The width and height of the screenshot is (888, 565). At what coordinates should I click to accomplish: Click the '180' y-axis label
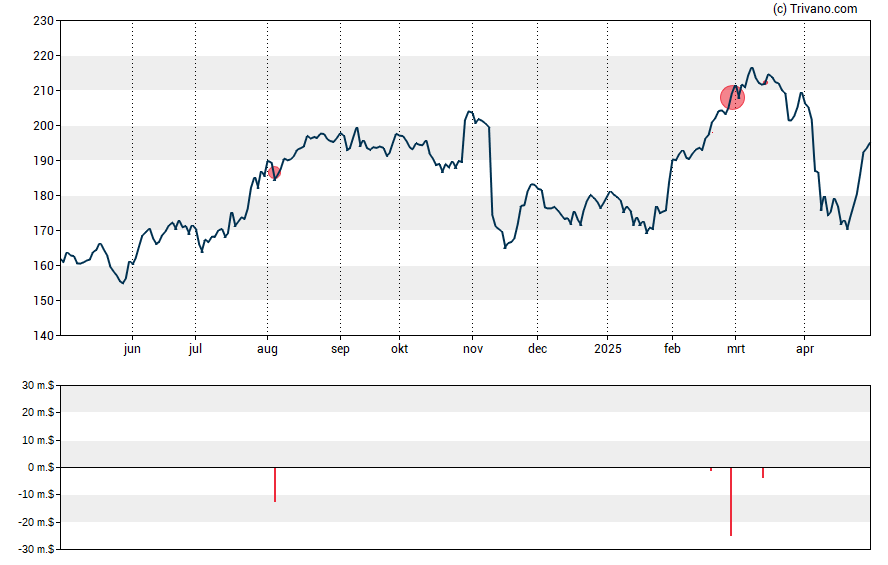point(44,196)
